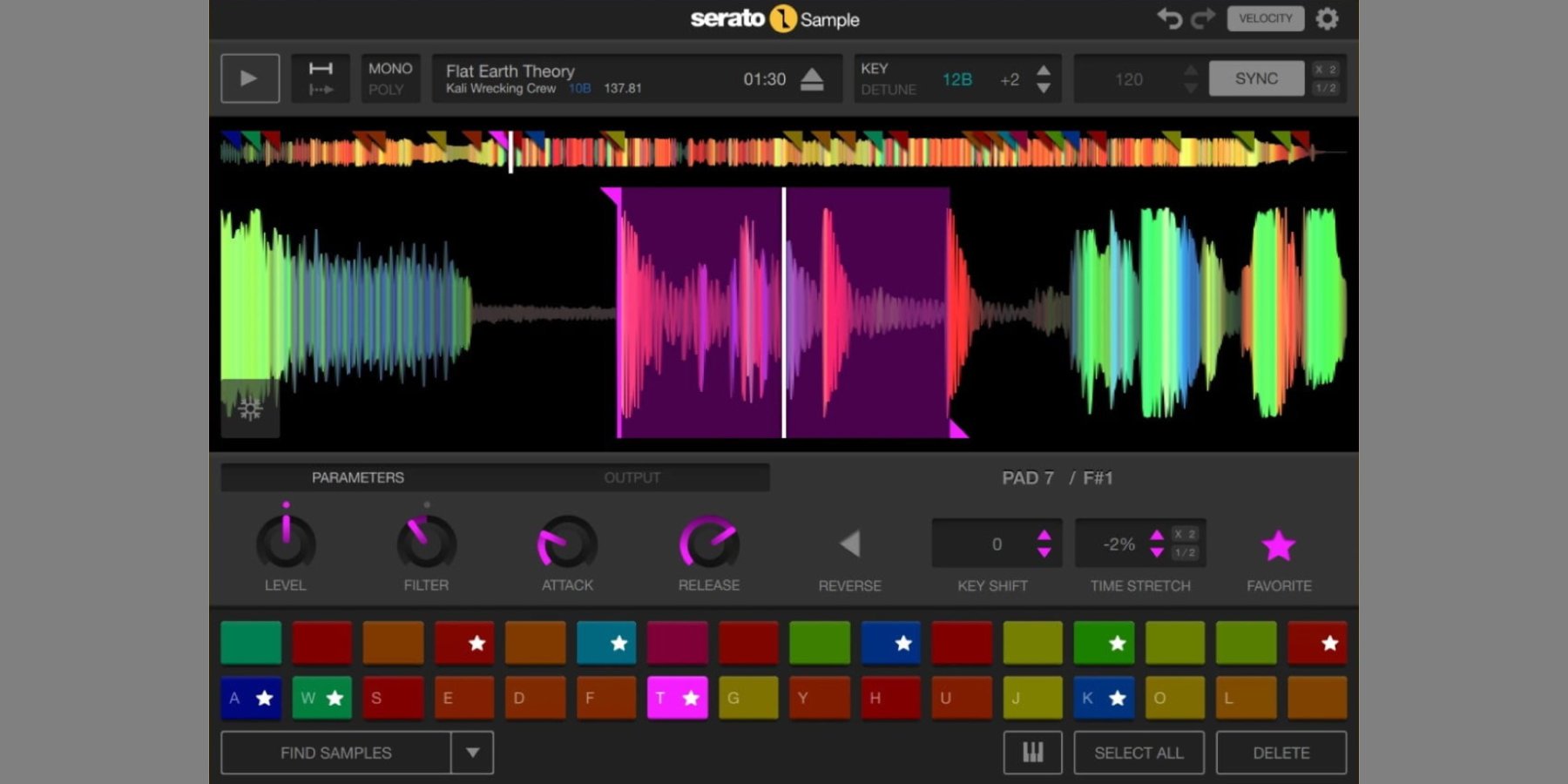This screenshot has width=1568, height=784.
Task: Select pad D
Action: [535, 698]
